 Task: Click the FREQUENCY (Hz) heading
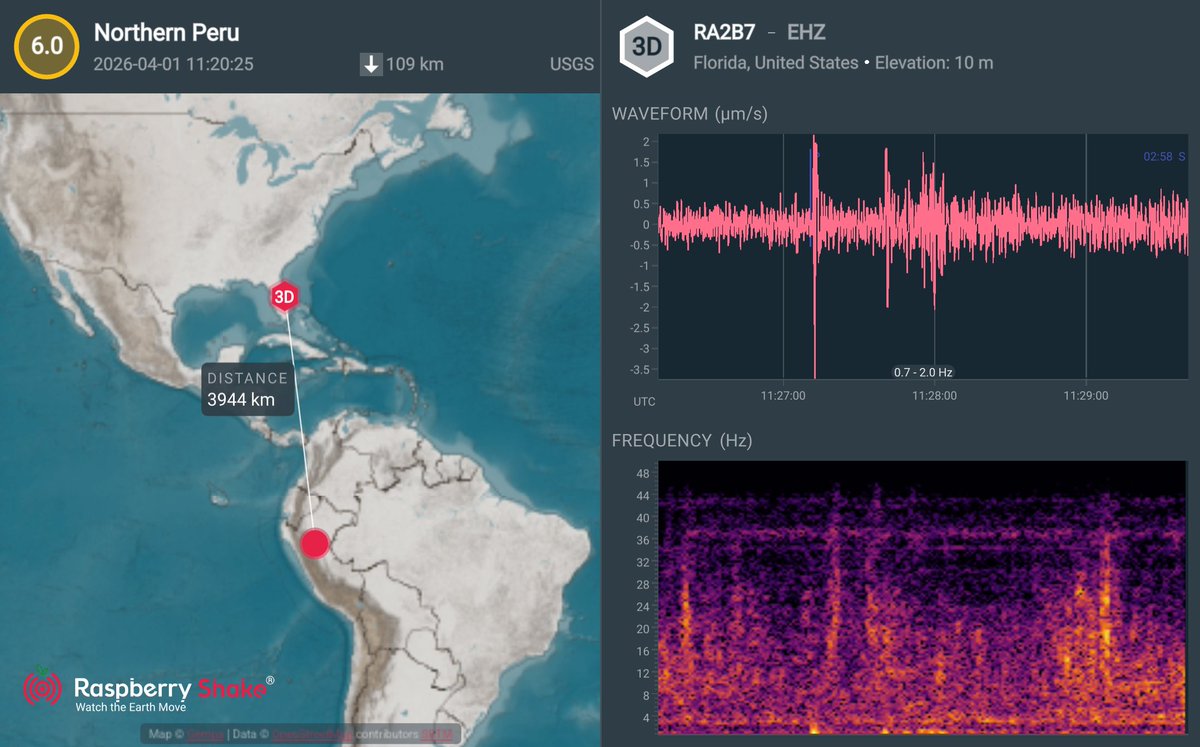682,441
